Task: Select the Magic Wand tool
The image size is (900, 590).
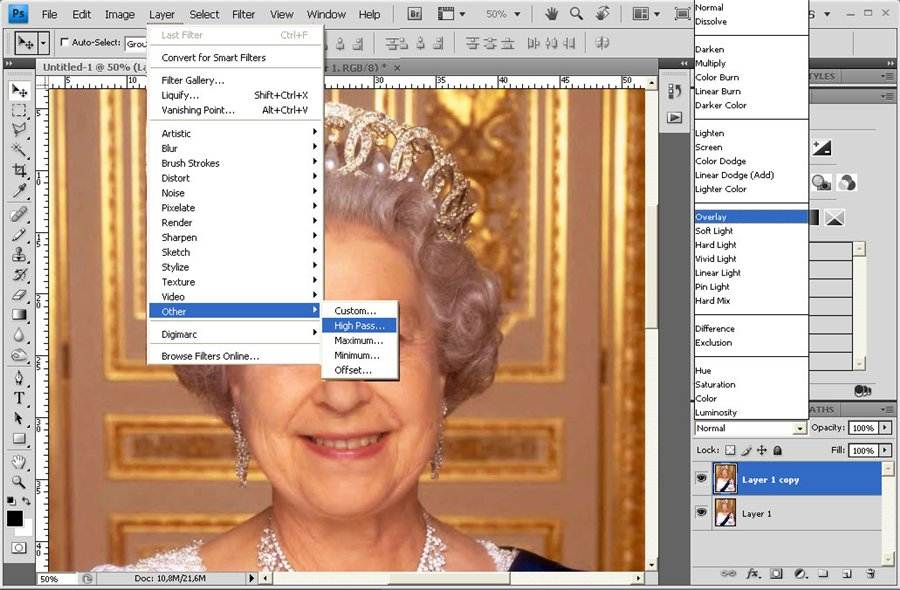Action: [19, 150]
